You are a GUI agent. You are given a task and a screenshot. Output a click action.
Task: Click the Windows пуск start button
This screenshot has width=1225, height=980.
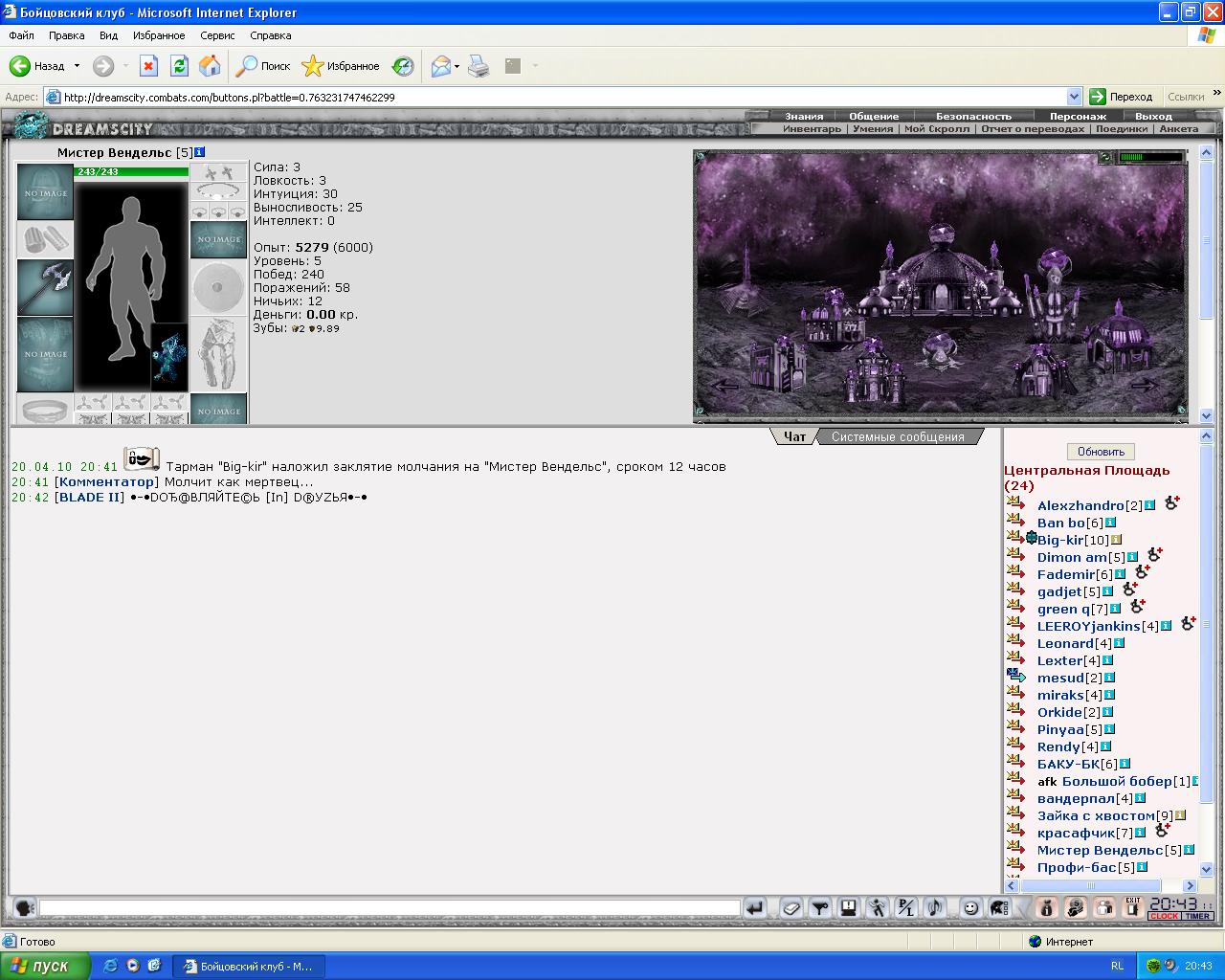45,966
